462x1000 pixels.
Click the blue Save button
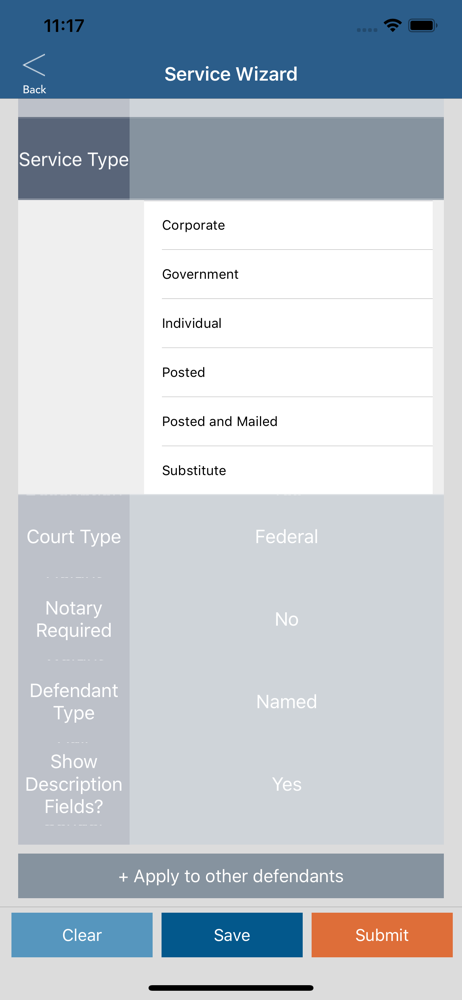point(232,935)
